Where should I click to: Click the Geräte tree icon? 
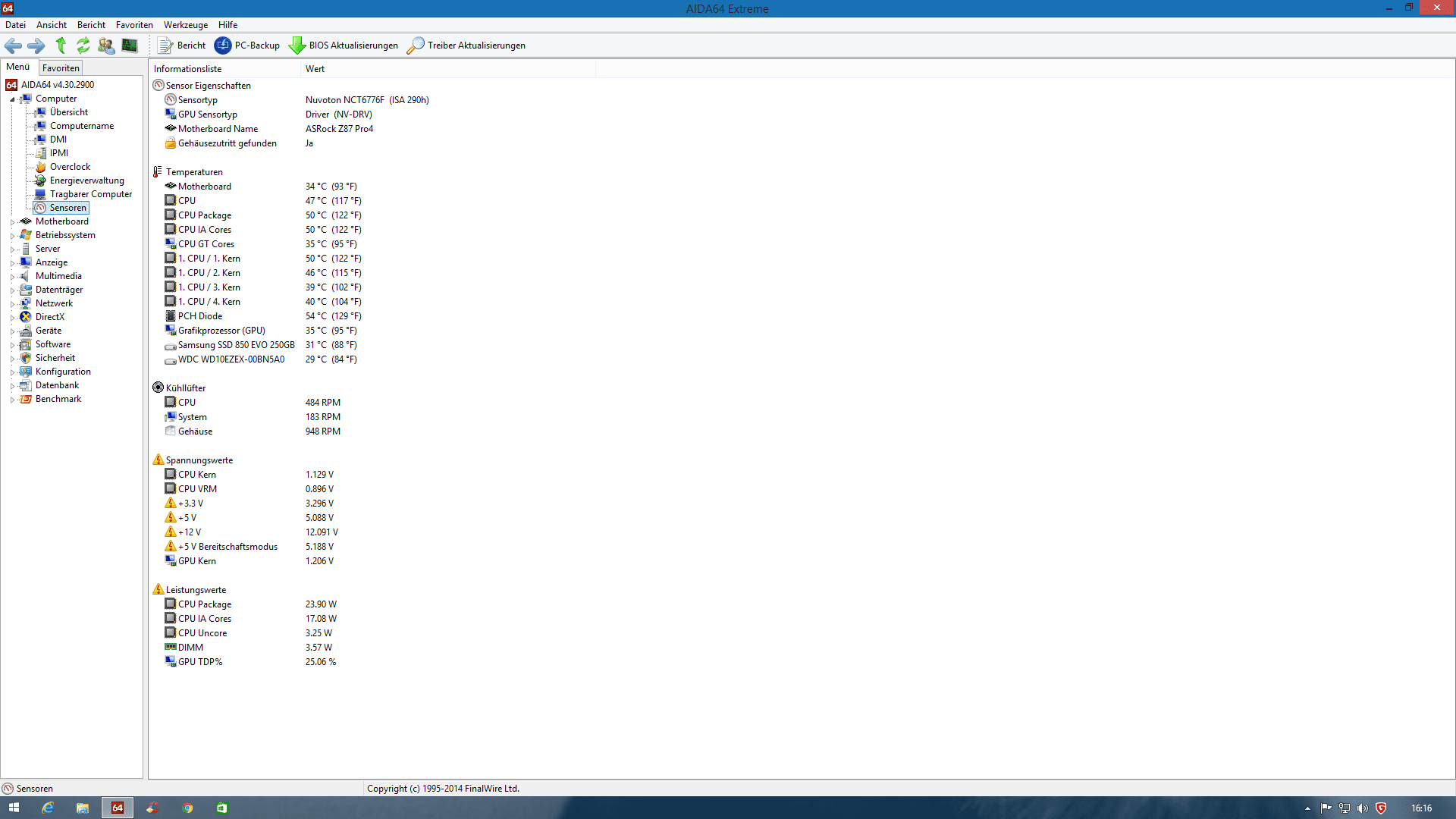tap(26, 331)
